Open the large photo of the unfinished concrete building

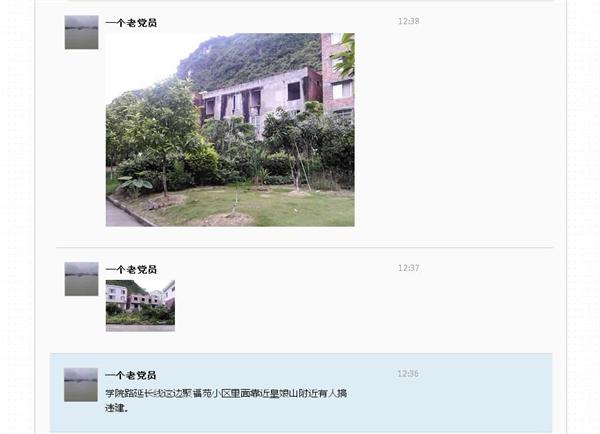[230, 130]
